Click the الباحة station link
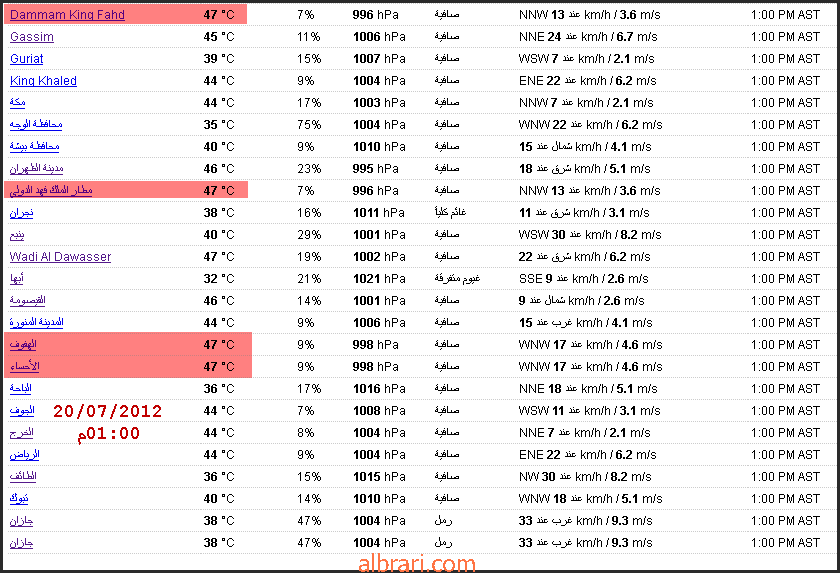The height and width of the screenshot is (573, 840). [x=20, y=388]
